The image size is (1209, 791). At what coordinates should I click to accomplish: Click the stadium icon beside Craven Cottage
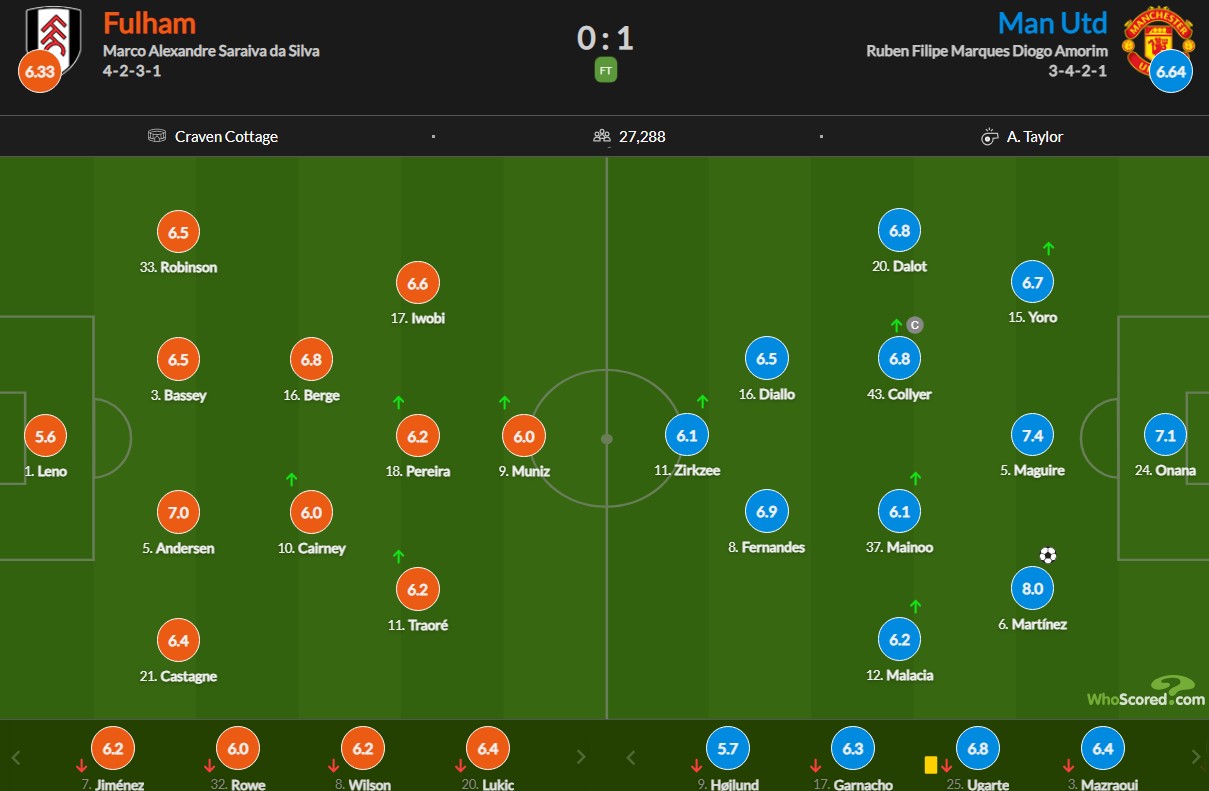[156, 136]
